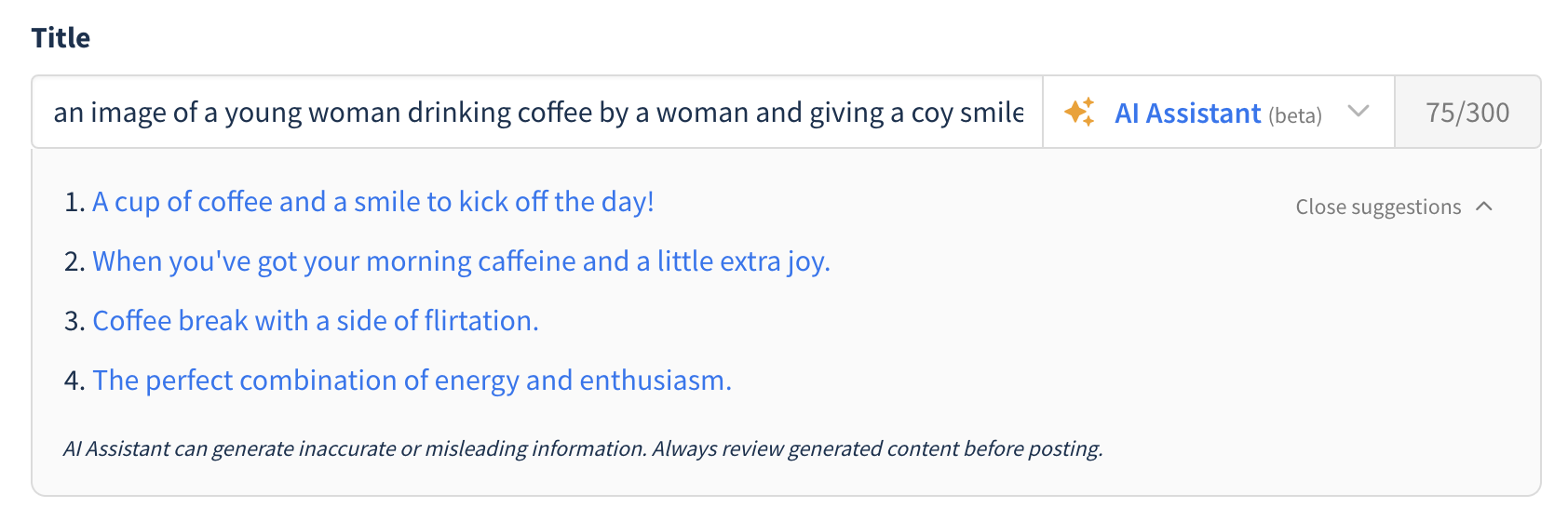1568x521 pixels.
Task: Click the AI Assistant disclaimer text
Action: (x=583, y=448)
